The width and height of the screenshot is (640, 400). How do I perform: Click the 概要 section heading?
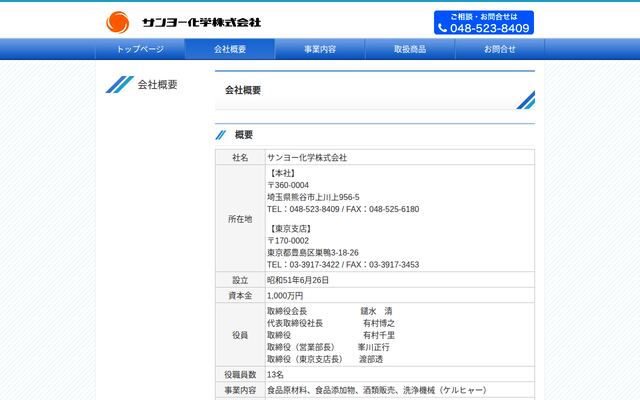244,135
